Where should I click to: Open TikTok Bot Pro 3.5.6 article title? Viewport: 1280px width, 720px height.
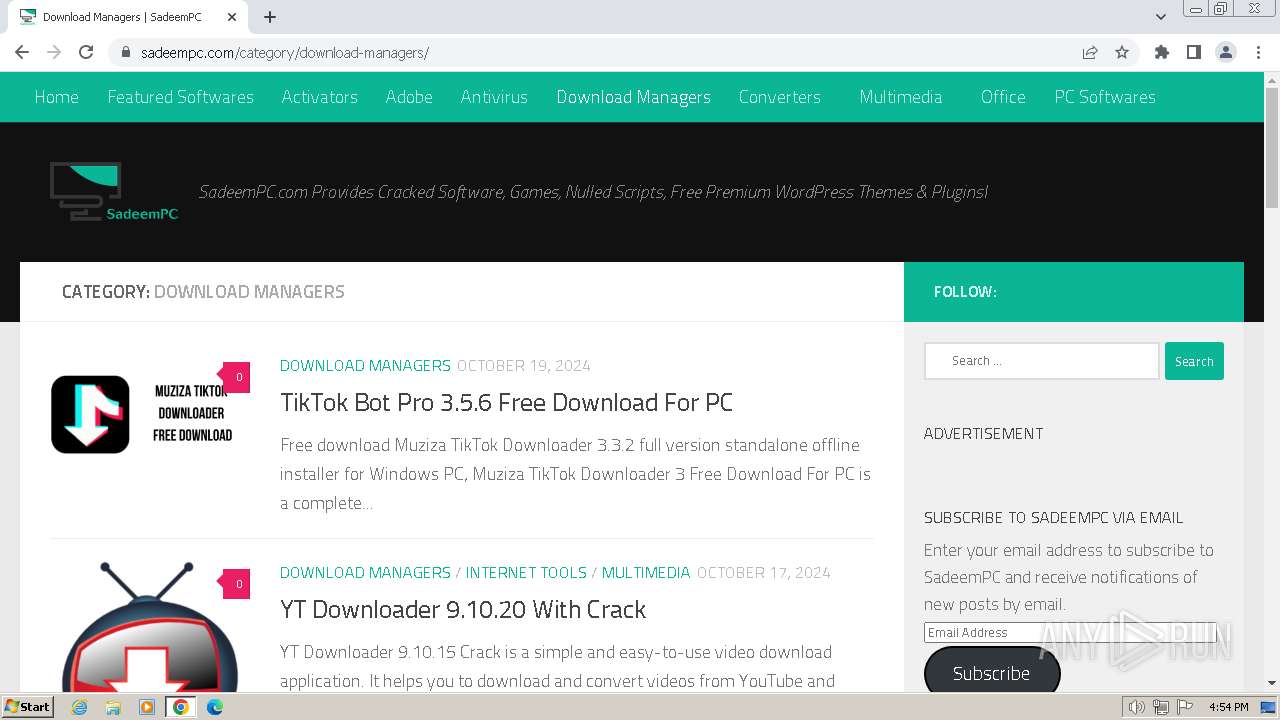506,402
